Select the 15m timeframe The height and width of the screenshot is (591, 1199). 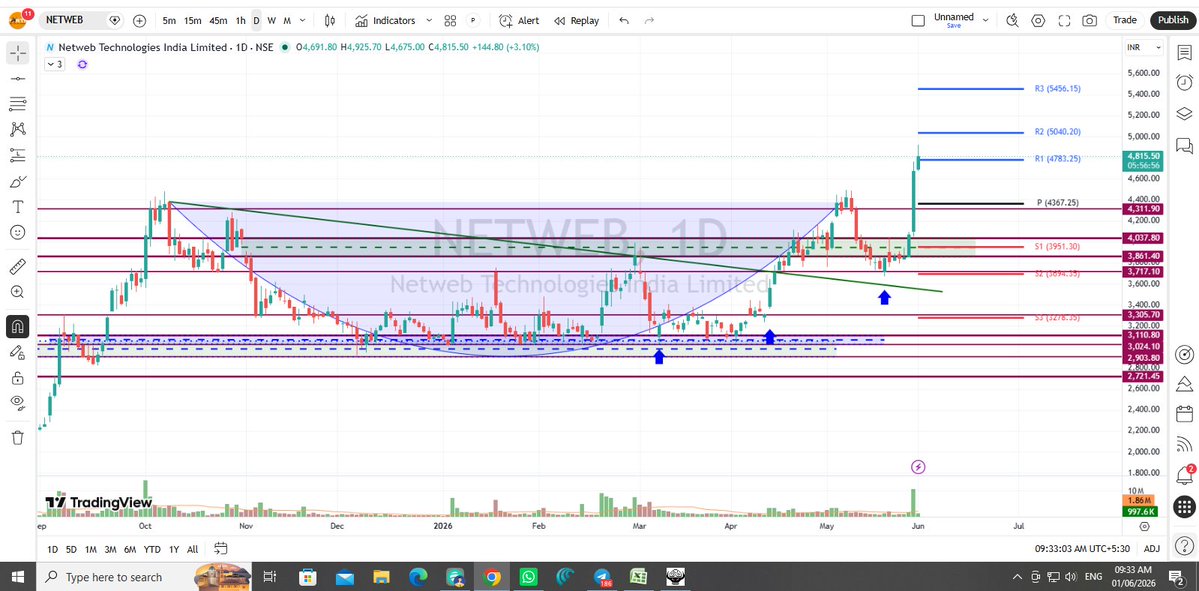coord(193,21)
